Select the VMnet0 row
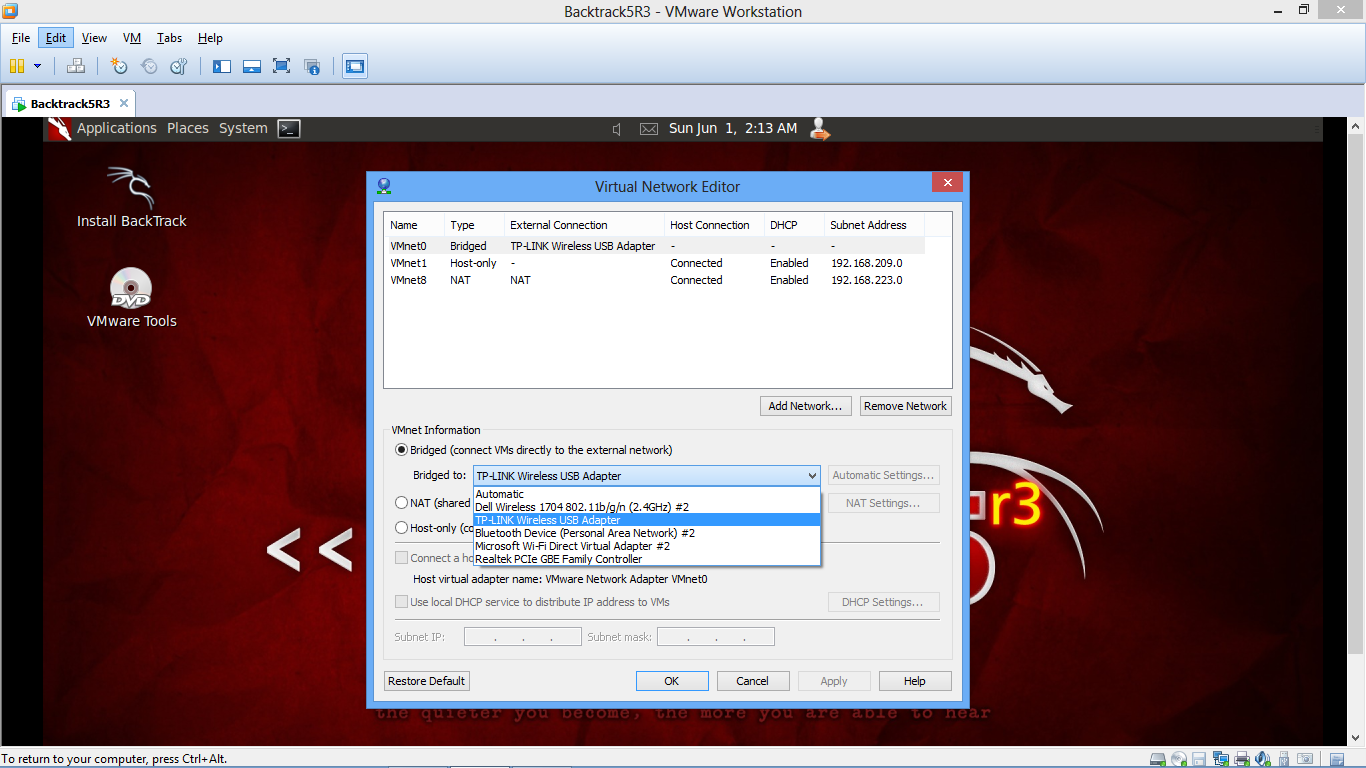Viewport: 1366px width, 768px height. click(x=655, y=246)
